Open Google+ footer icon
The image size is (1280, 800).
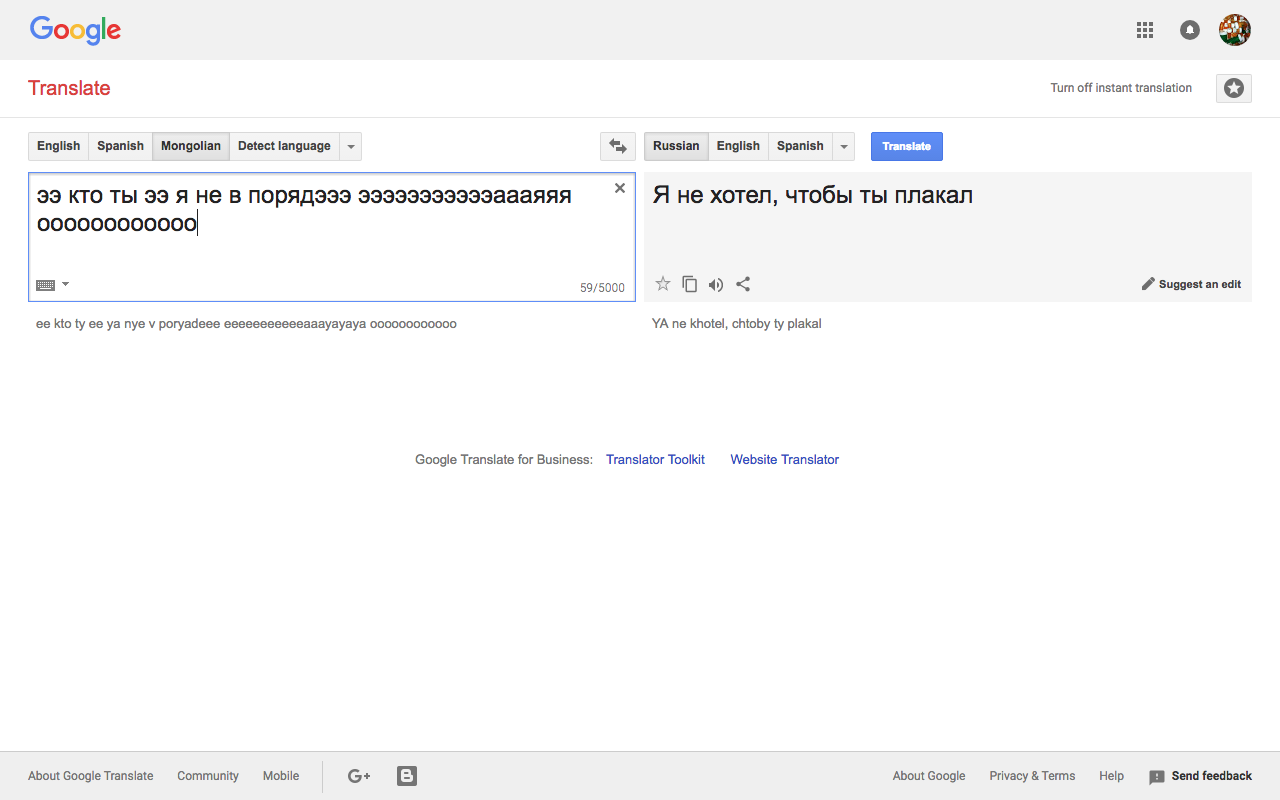(359, 776)
